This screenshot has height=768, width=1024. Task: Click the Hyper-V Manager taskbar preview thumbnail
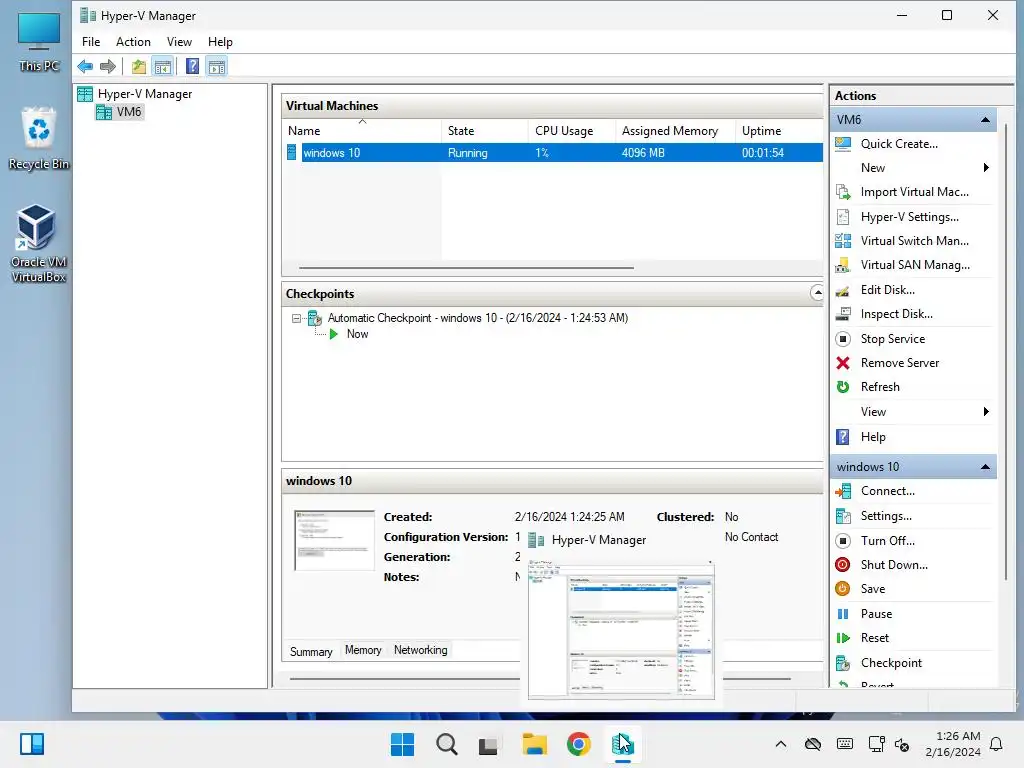pos(621,630)
